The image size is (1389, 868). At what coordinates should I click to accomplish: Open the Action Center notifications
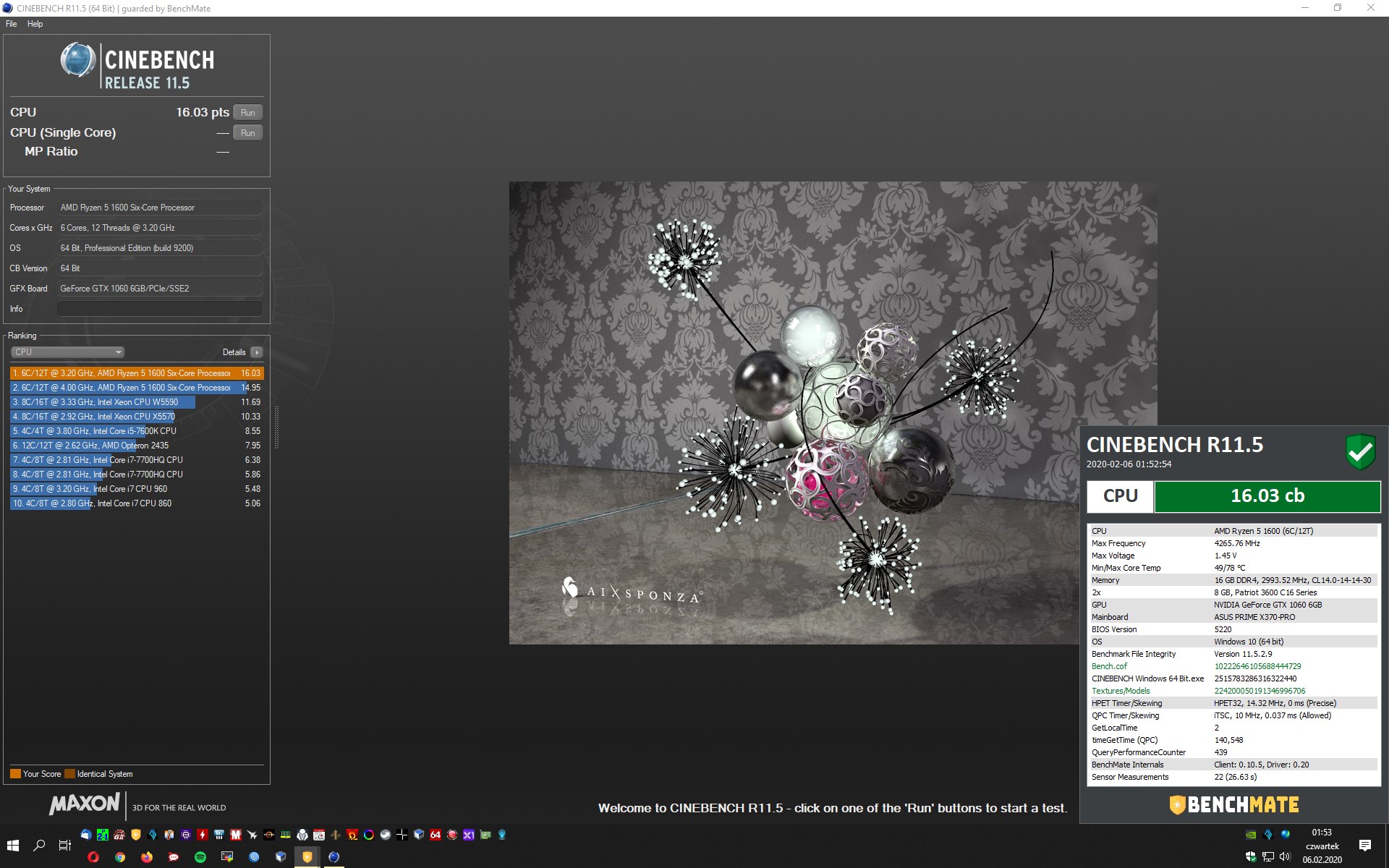(x=1365, y=846)
